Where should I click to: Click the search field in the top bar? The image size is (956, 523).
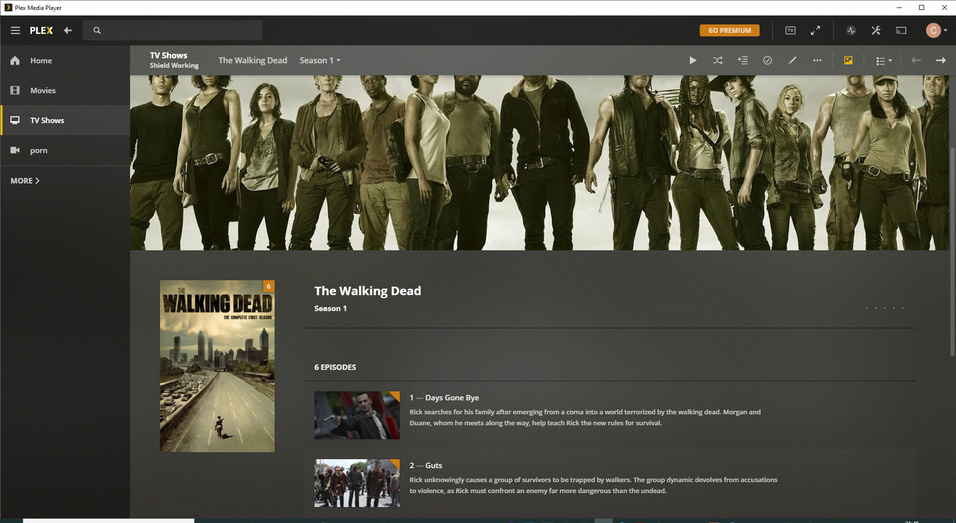click(x=173, y=30)
